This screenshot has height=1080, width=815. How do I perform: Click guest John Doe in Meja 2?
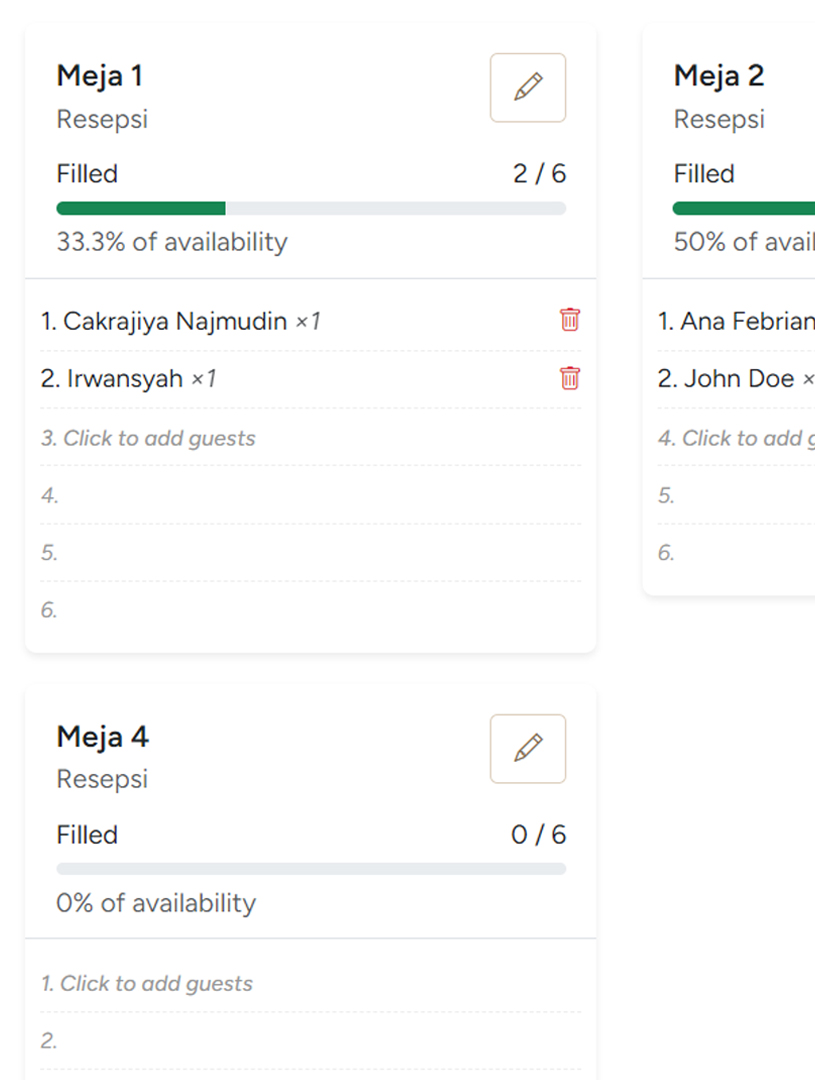739,379
